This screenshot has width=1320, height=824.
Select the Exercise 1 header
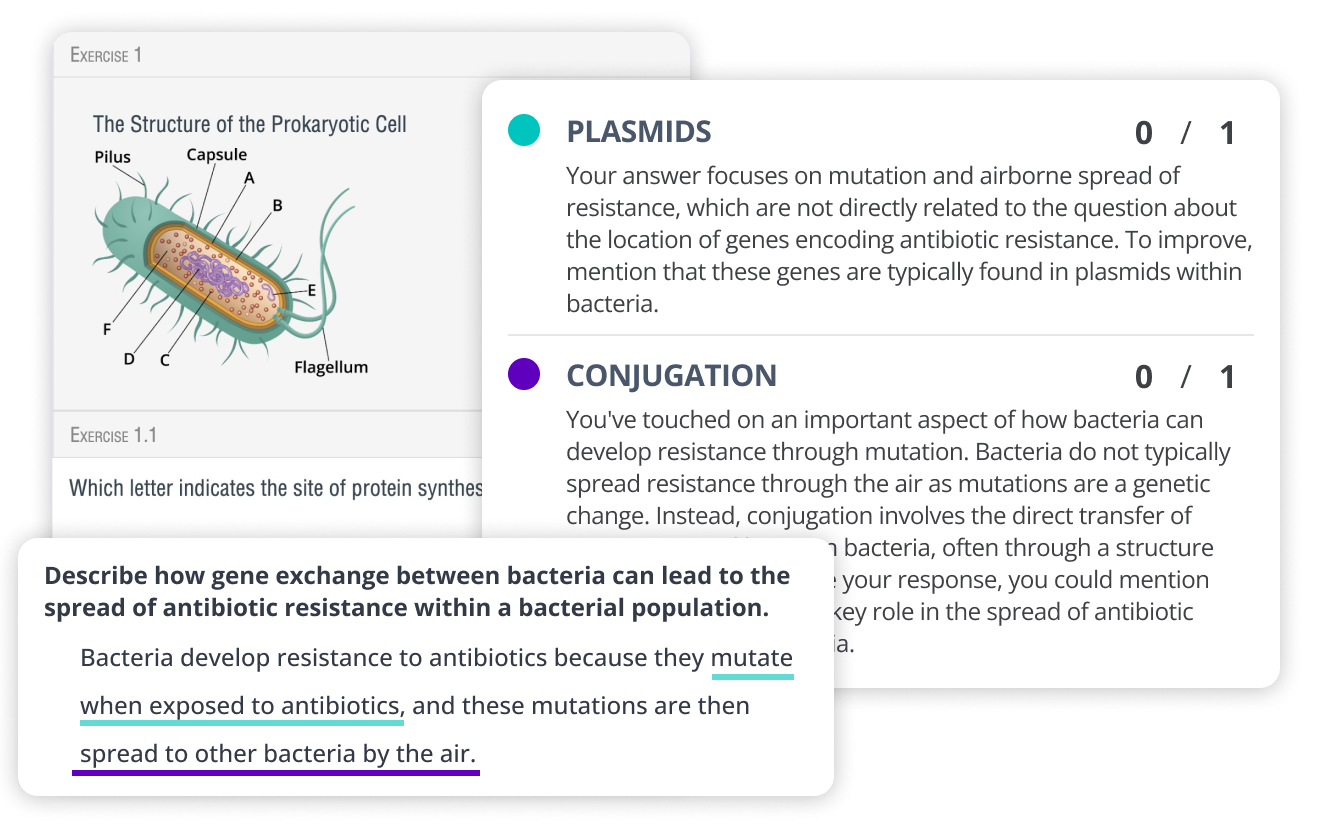pos(106,55)
